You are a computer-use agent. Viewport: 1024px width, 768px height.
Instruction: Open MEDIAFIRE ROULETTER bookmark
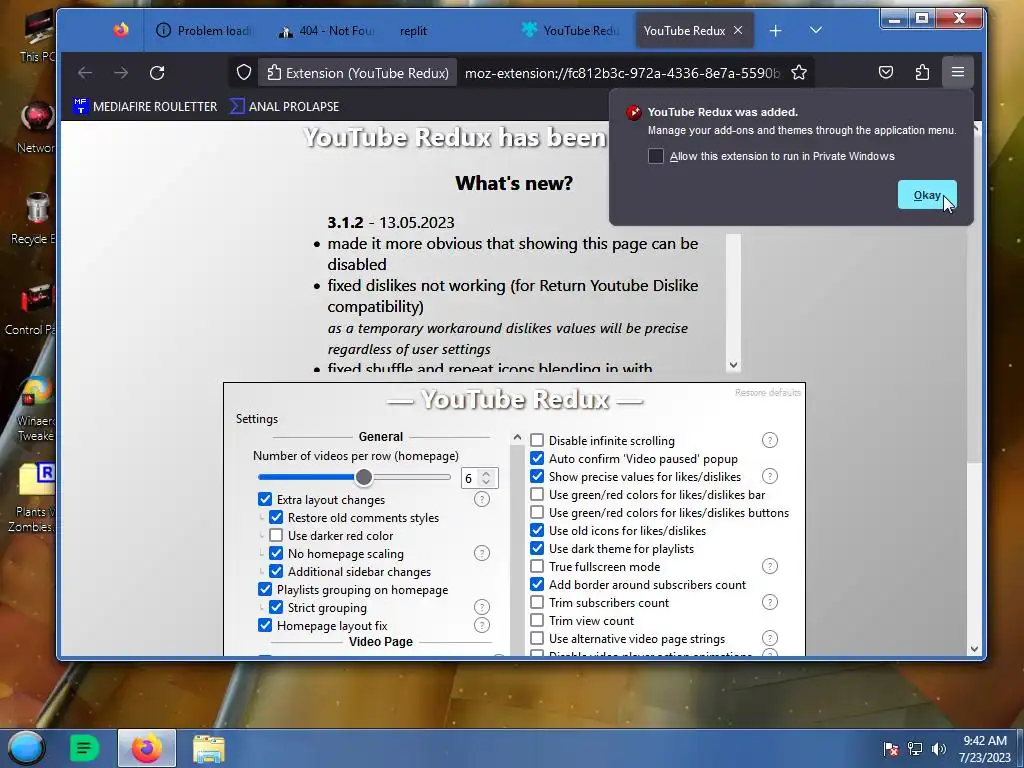click(x=145, y=106)
